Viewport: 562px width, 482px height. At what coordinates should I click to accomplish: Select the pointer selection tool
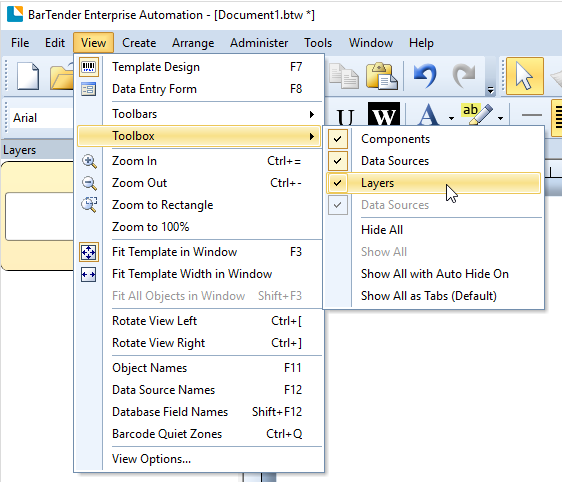click(x=524, y=76)
